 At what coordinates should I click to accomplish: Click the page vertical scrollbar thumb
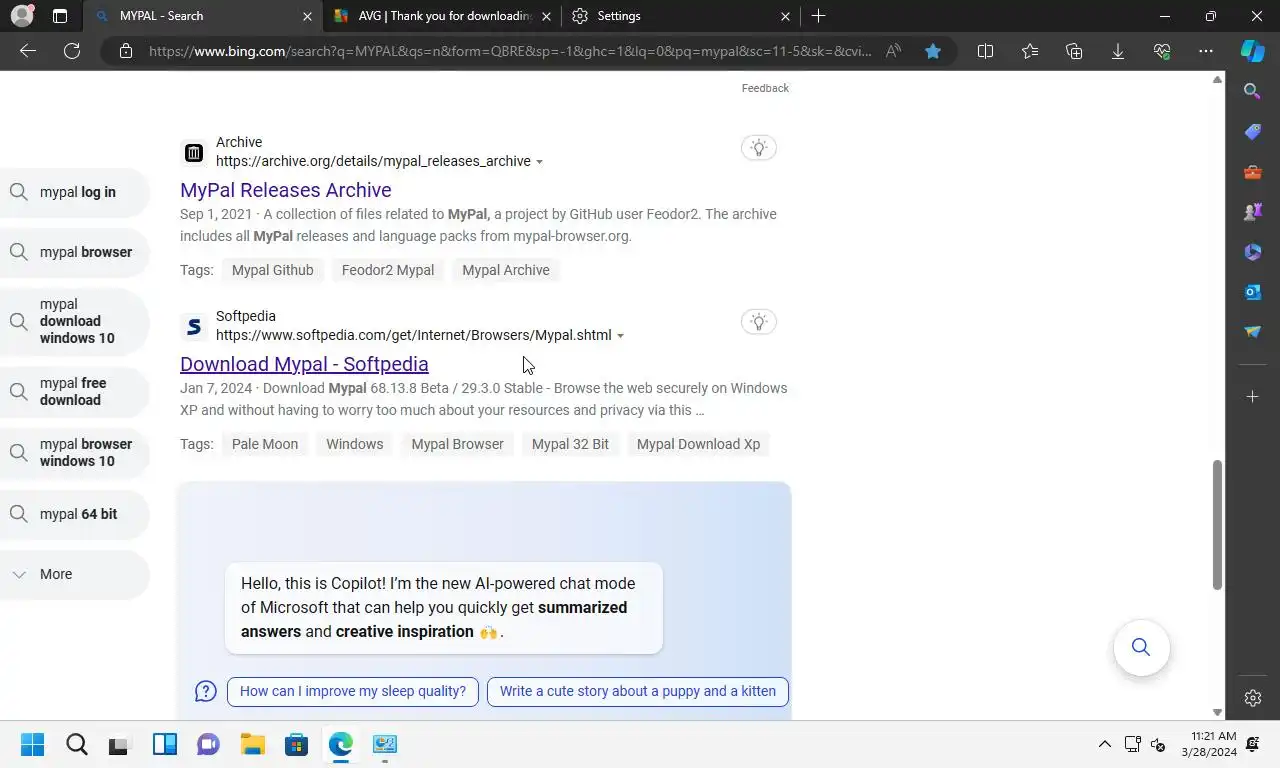(1217, 525)
